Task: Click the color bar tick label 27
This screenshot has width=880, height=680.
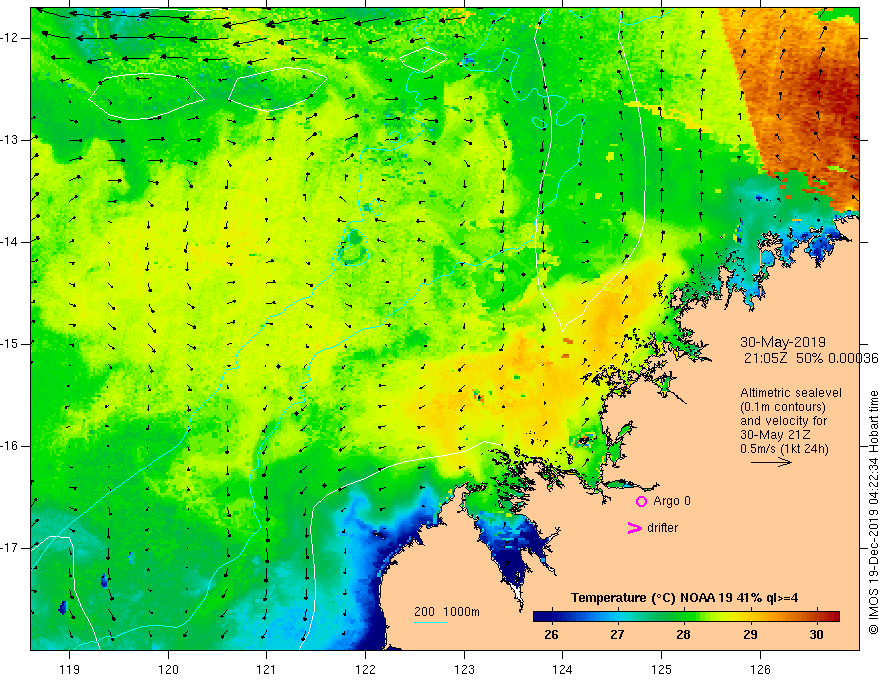Action: (x=617, y=635)
